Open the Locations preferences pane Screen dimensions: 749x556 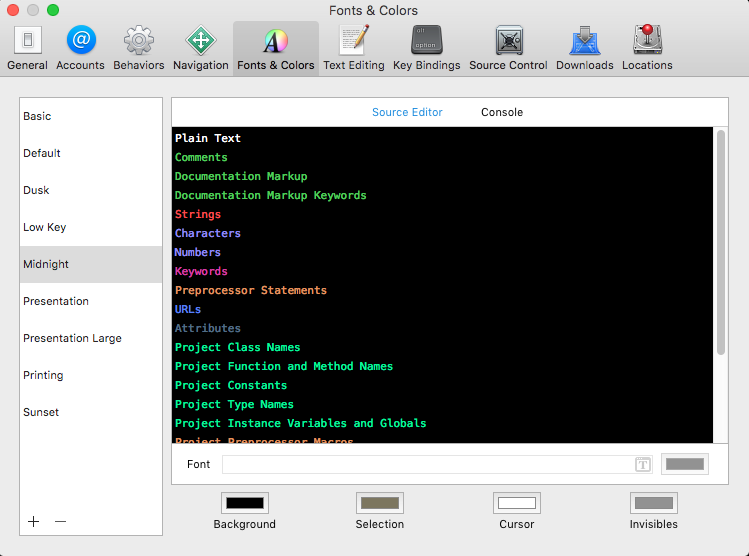click(x=647, y=48)
